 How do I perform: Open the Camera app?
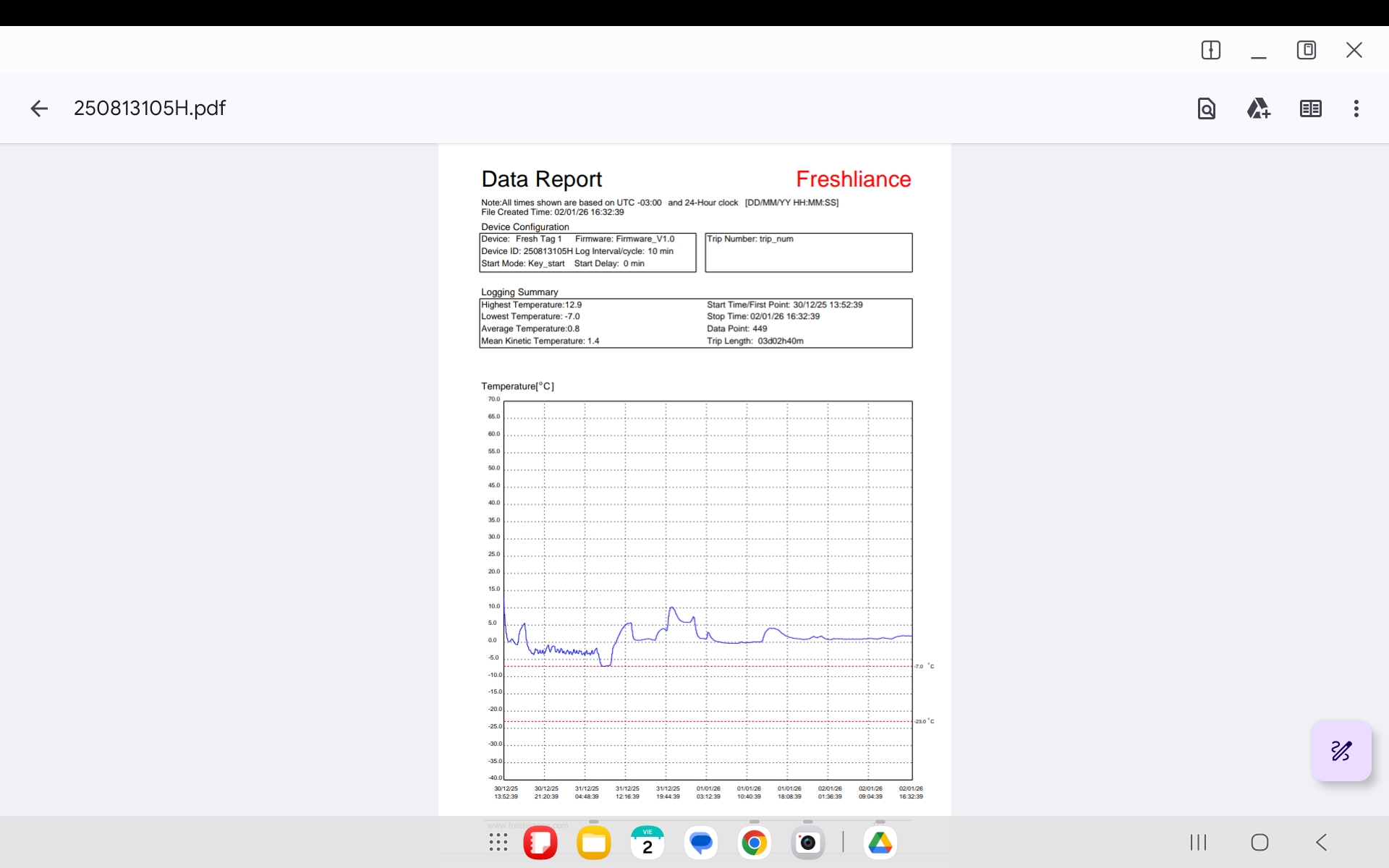(807, 843)
